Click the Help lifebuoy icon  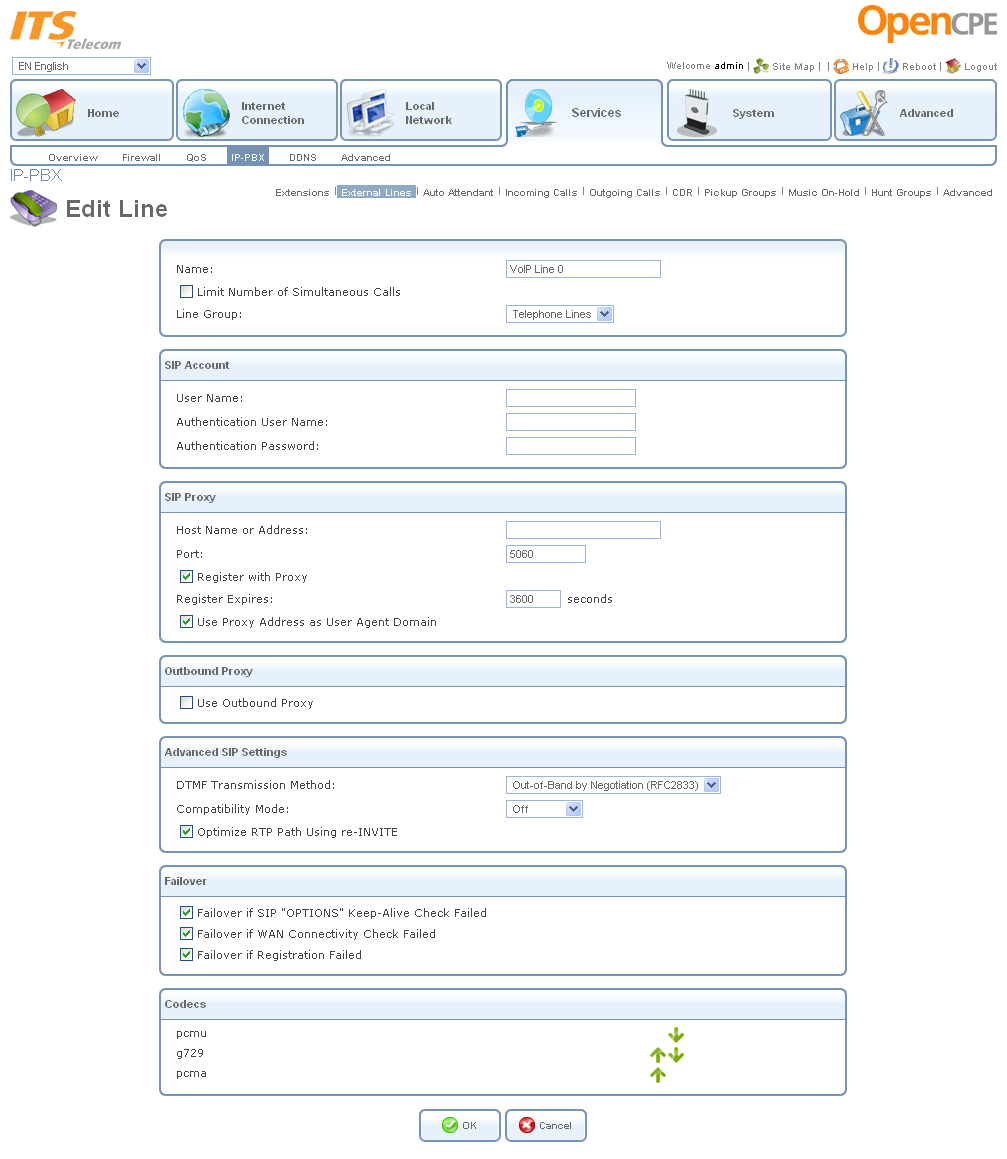tap(841, 67)
